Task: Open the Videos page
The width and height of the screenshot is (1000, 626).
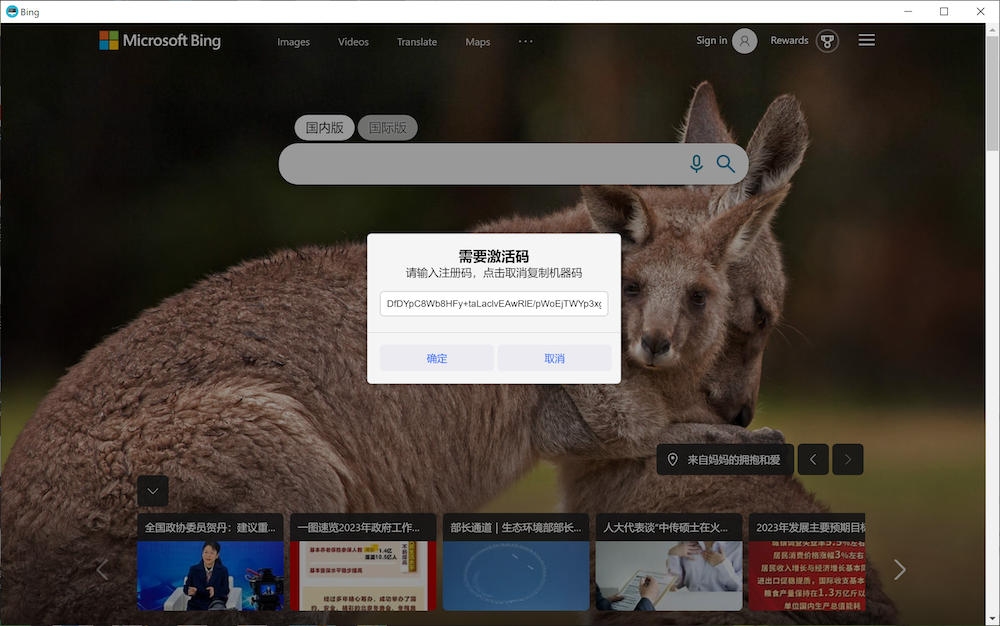Action: coord(353,42)
